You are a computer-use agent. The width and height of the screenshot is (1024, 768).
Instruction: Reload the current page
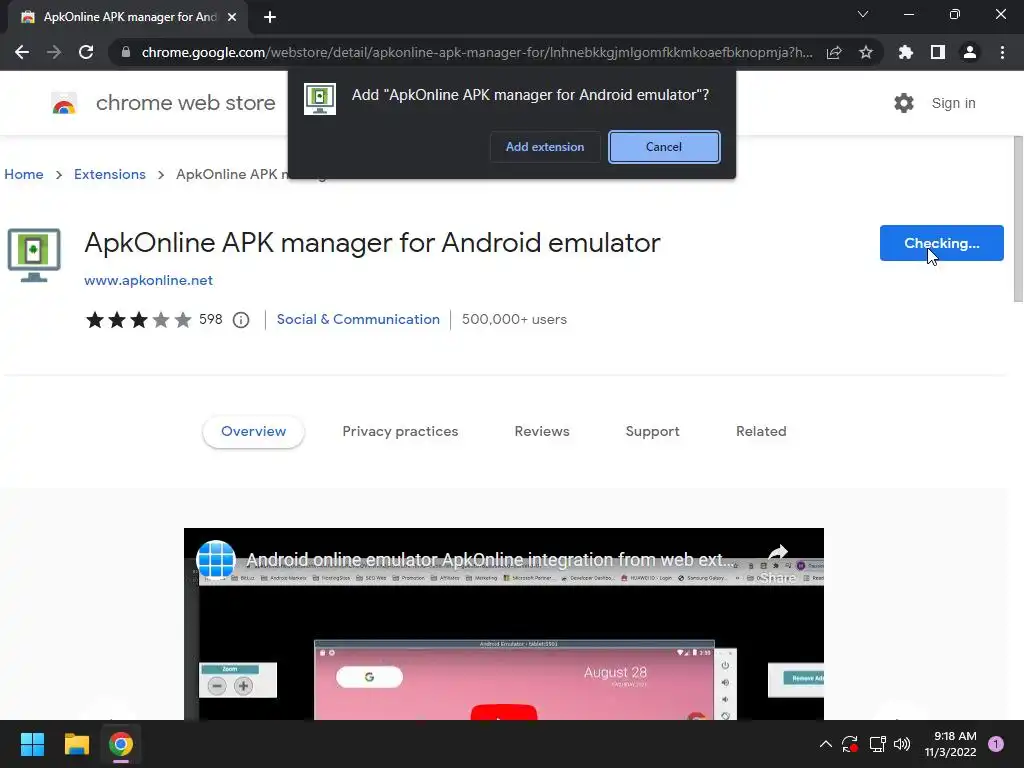pyautogui.click(x=86, y=52)
